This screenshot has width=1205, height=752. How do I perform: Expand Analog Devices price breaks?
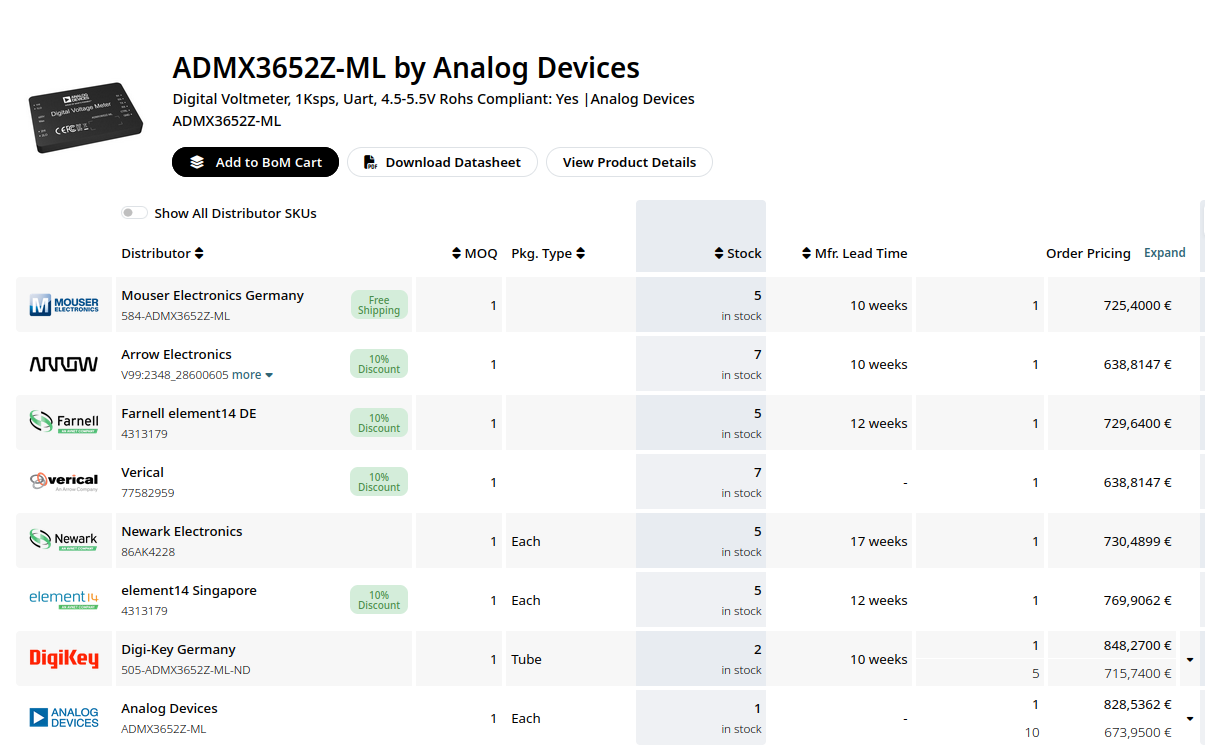click(x=1190, y=719)
